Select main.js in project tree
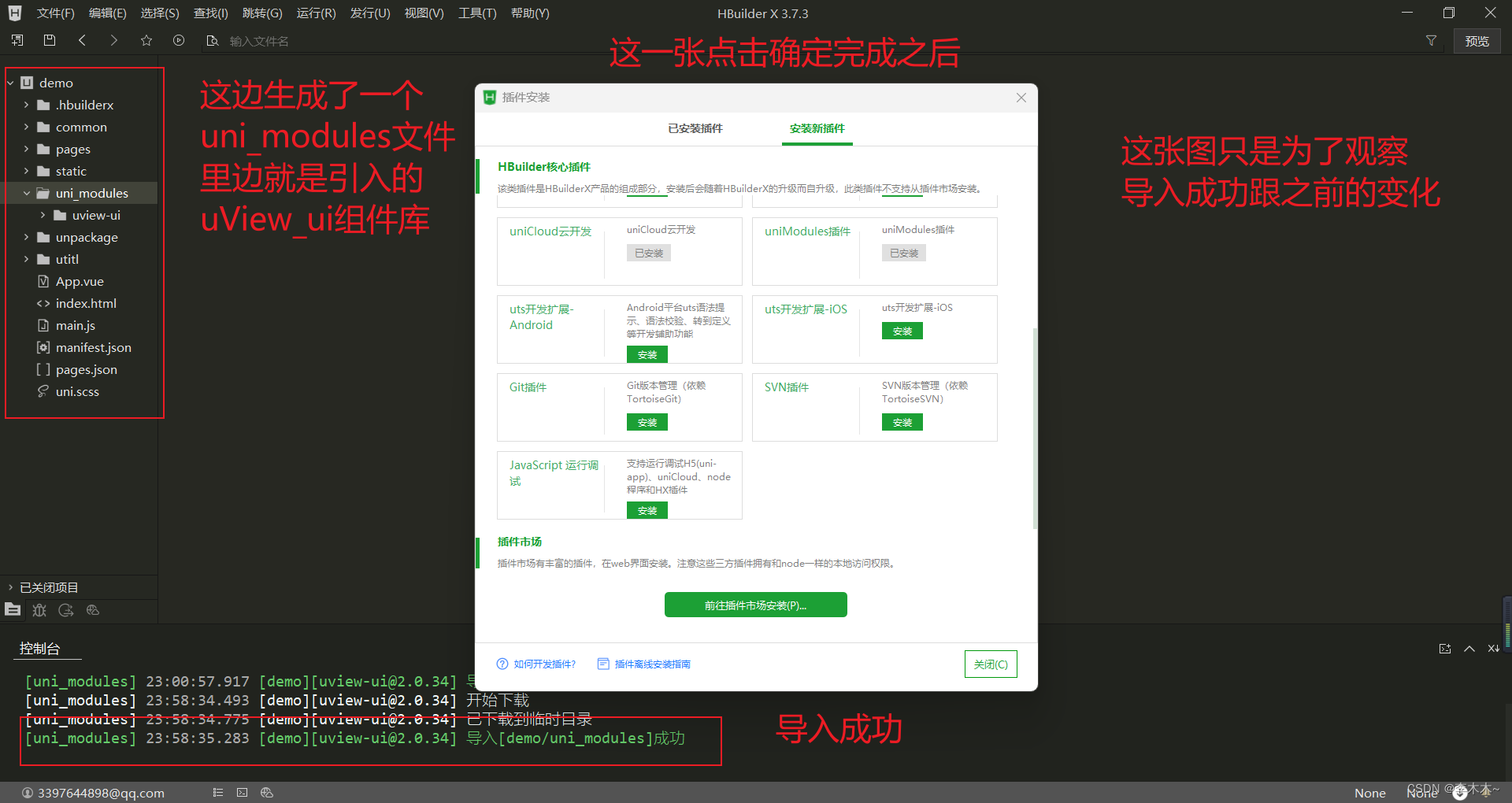This screenshot has width=1512, height=803. click(x=76, y=325)
